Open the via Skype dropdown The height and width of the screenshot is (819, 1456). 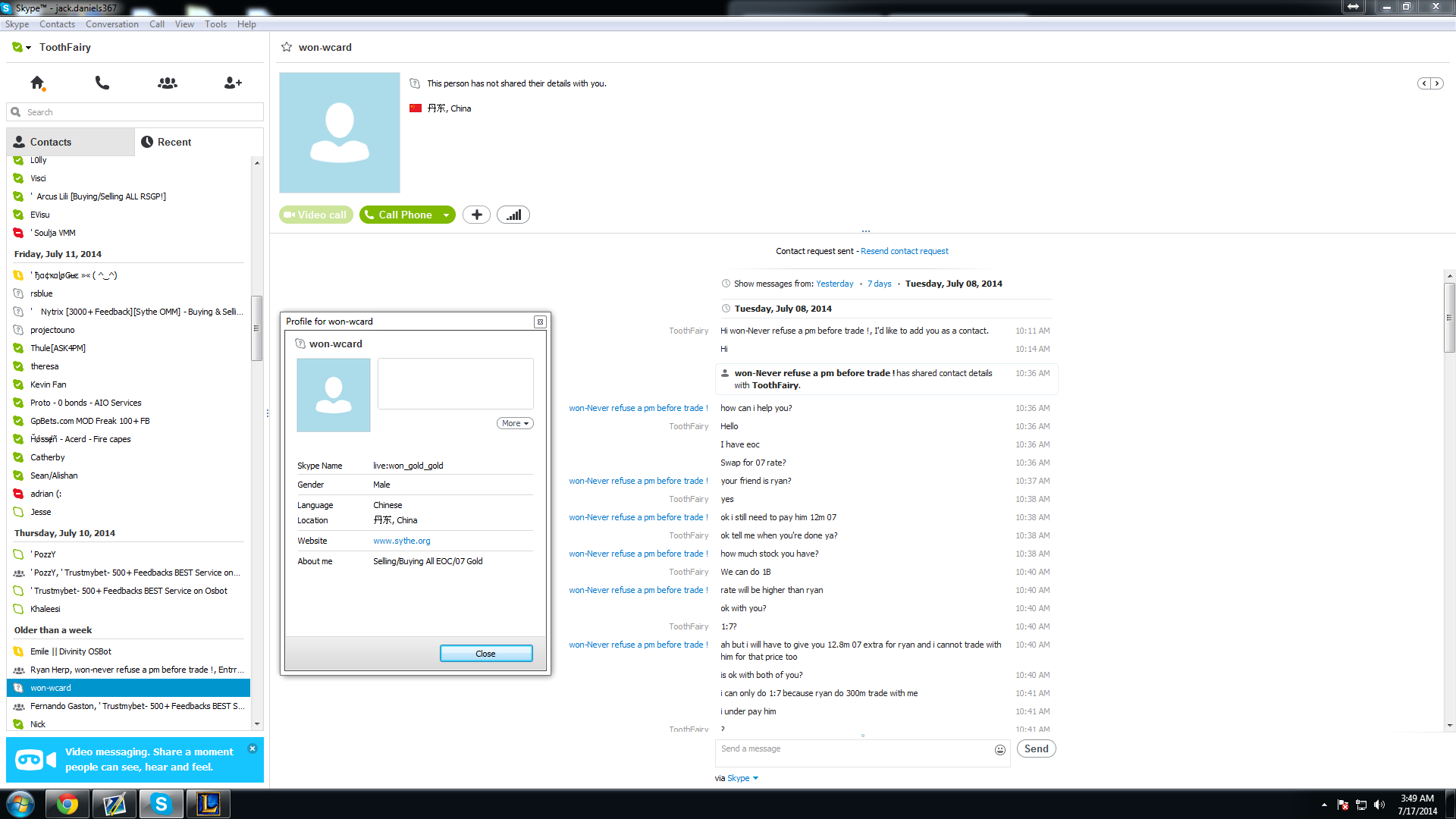click(x=755, y=778)
